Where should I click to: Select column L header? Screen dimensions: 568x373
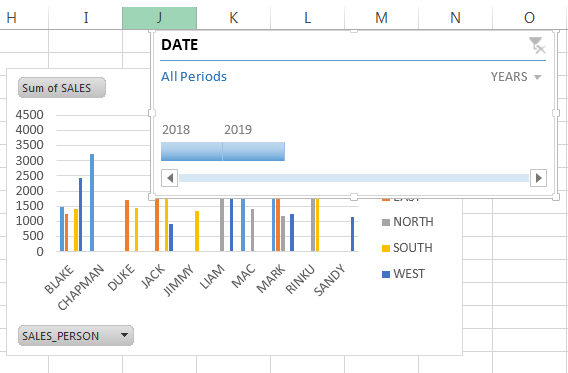tap(308, 18)
